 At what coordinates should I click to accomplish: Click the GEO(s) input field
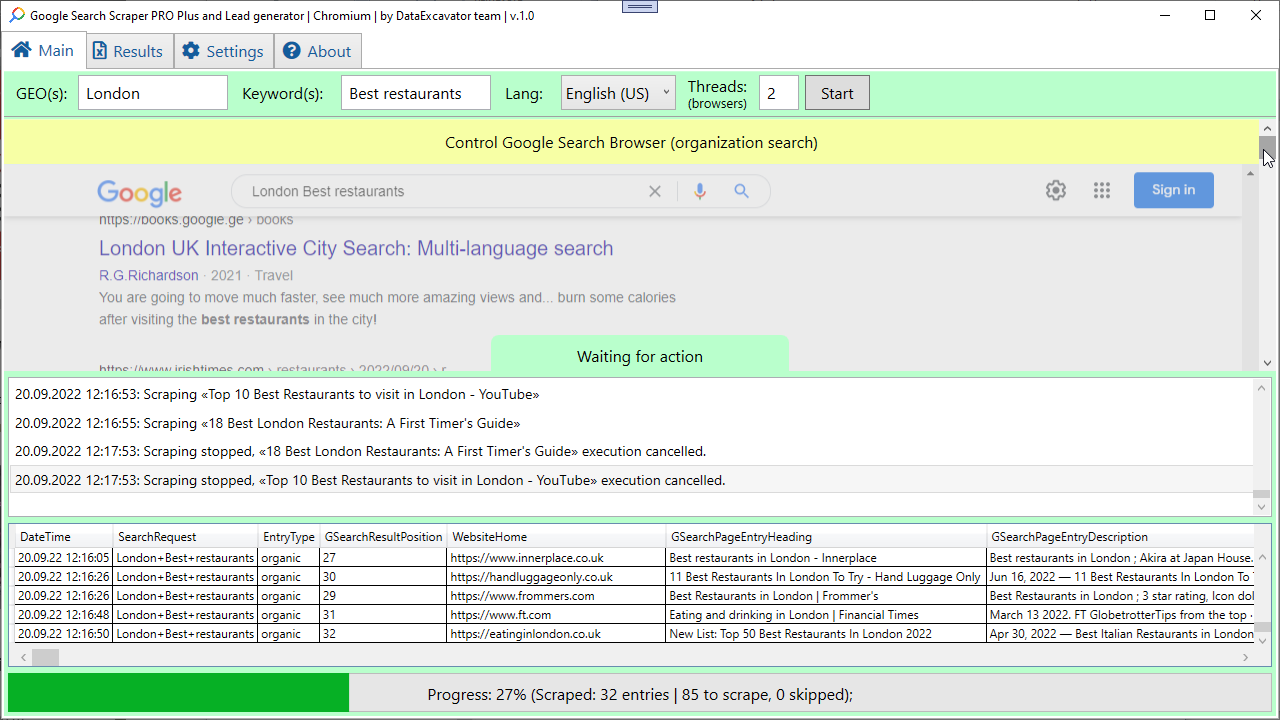click(153, 93)
